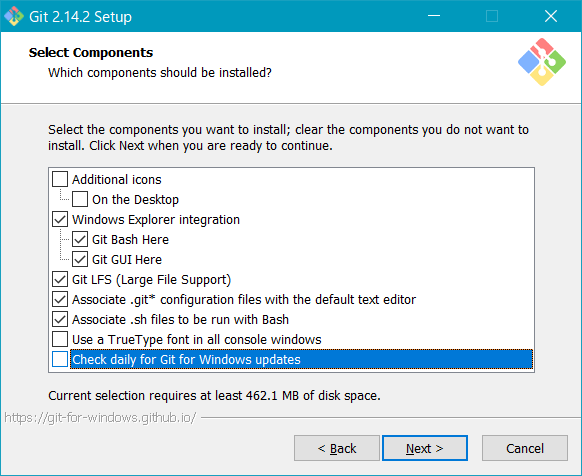
Task: Uncheck Windows Explorer integration
Action: pos(60,219)
